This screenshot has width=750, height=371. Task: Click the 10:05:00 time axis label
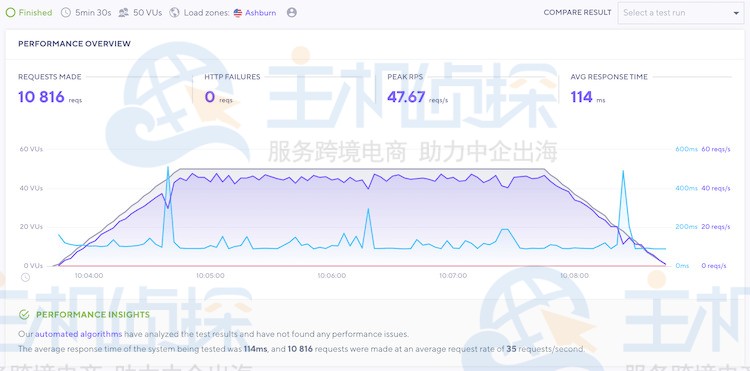pos(210,276)
